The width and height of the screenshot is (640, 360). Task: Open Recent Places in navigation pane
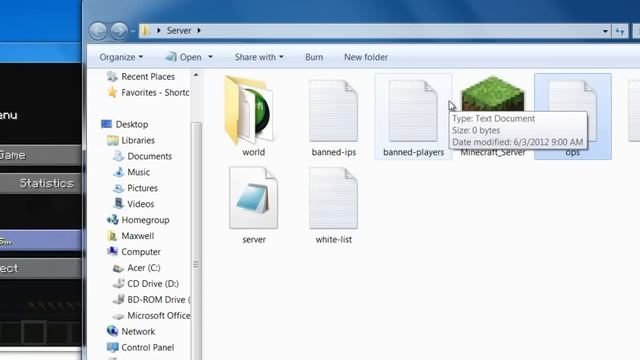[141, 77]
